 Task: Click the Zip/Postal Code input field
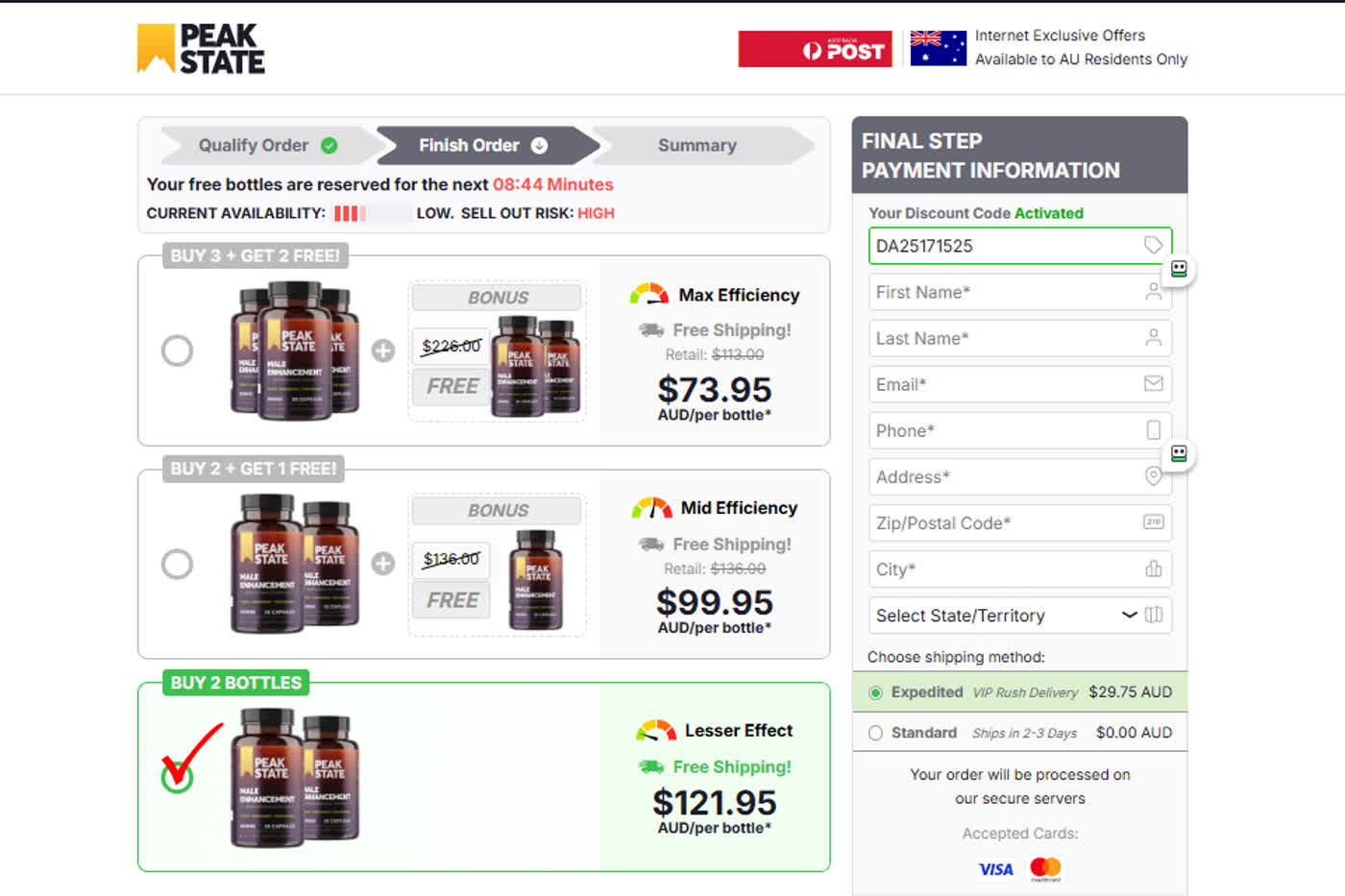1020,522
